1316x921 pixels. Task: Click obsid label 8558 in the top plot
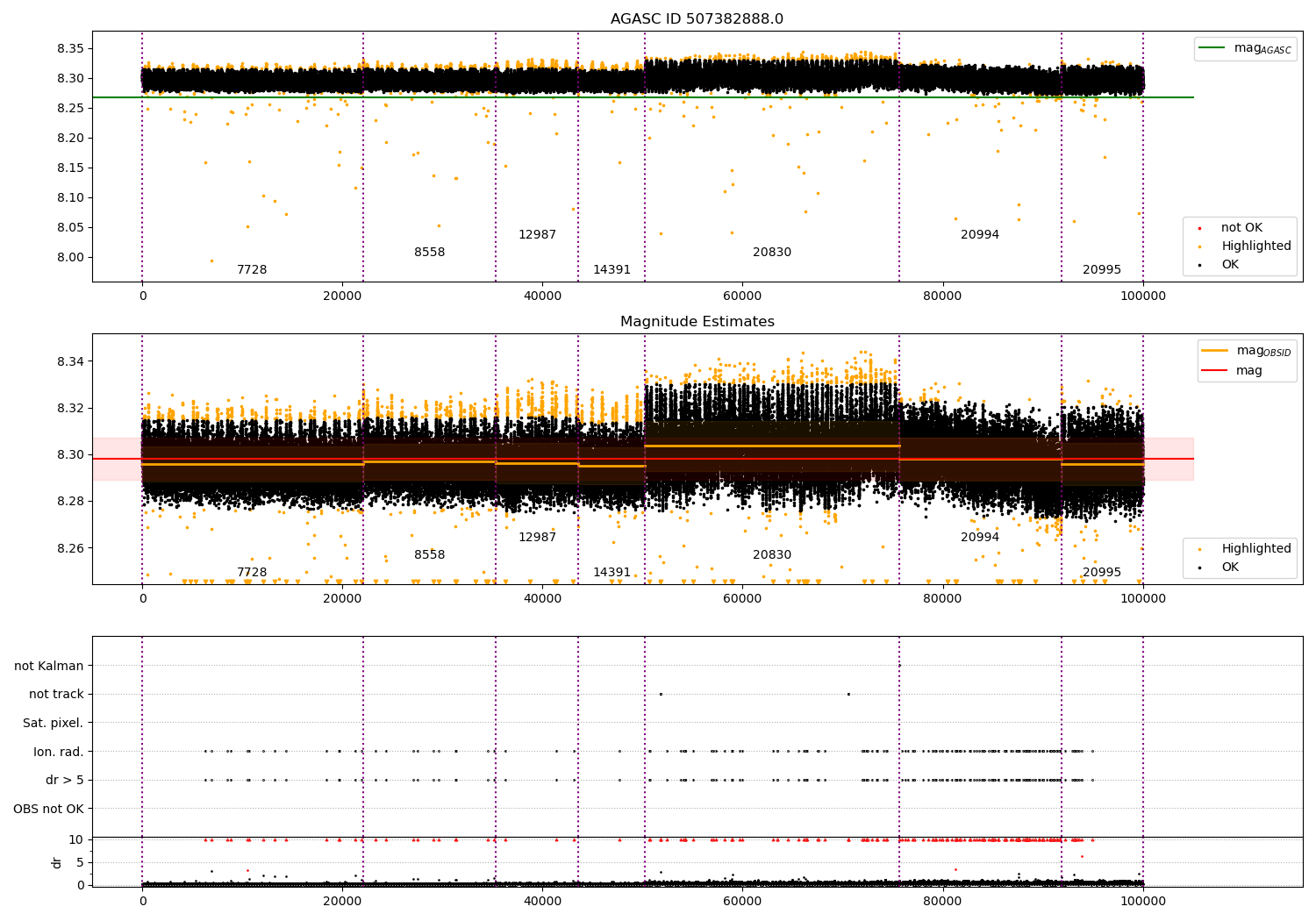click(x=430, y=253)
